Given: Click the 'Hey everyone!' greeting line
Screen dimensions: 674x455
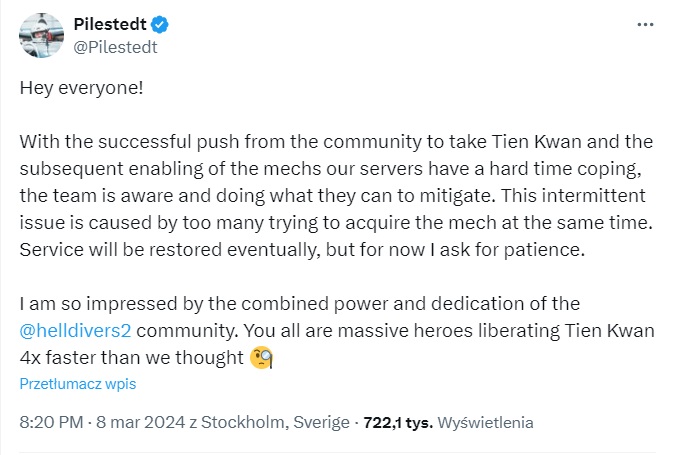Looking at the screenshot, I should 82,87.
